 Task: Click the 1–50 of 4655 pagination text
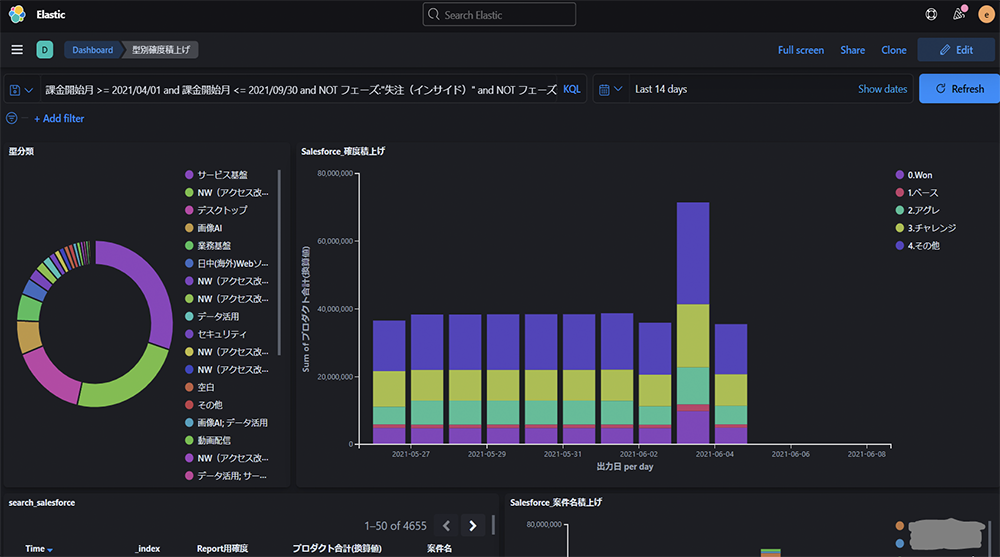395,526
